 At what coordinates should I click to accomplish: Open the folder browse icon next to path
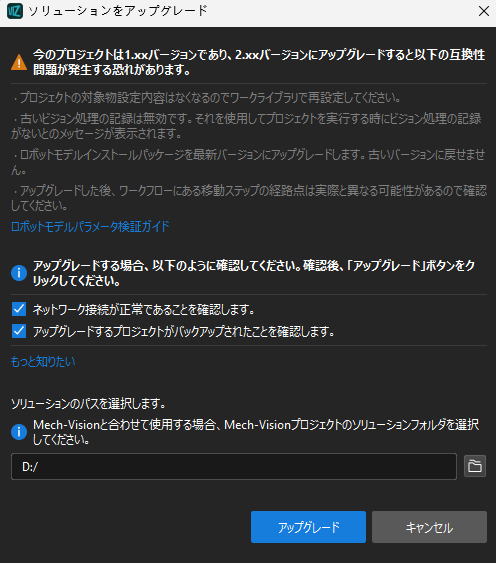point(475,466)
